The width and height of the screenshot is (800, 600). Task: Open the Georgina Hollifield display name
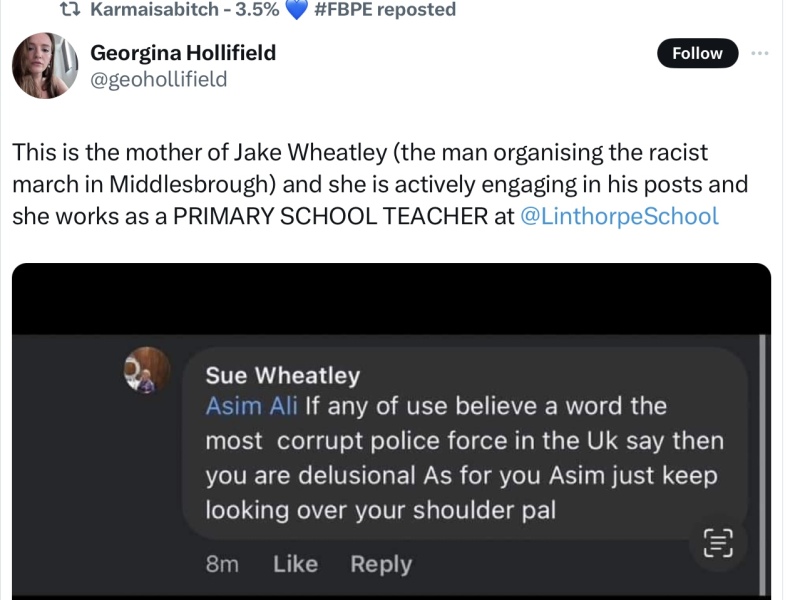pos(183,52)
